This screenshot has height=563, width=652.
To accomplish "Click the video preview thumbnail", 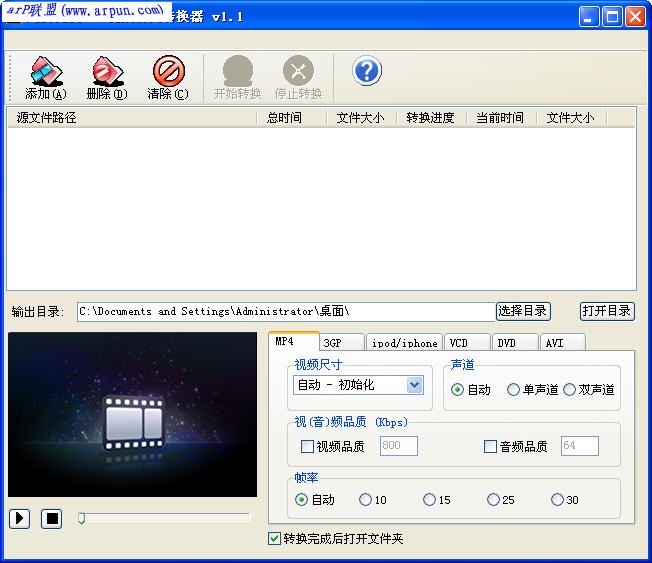I will pos(133,414).
